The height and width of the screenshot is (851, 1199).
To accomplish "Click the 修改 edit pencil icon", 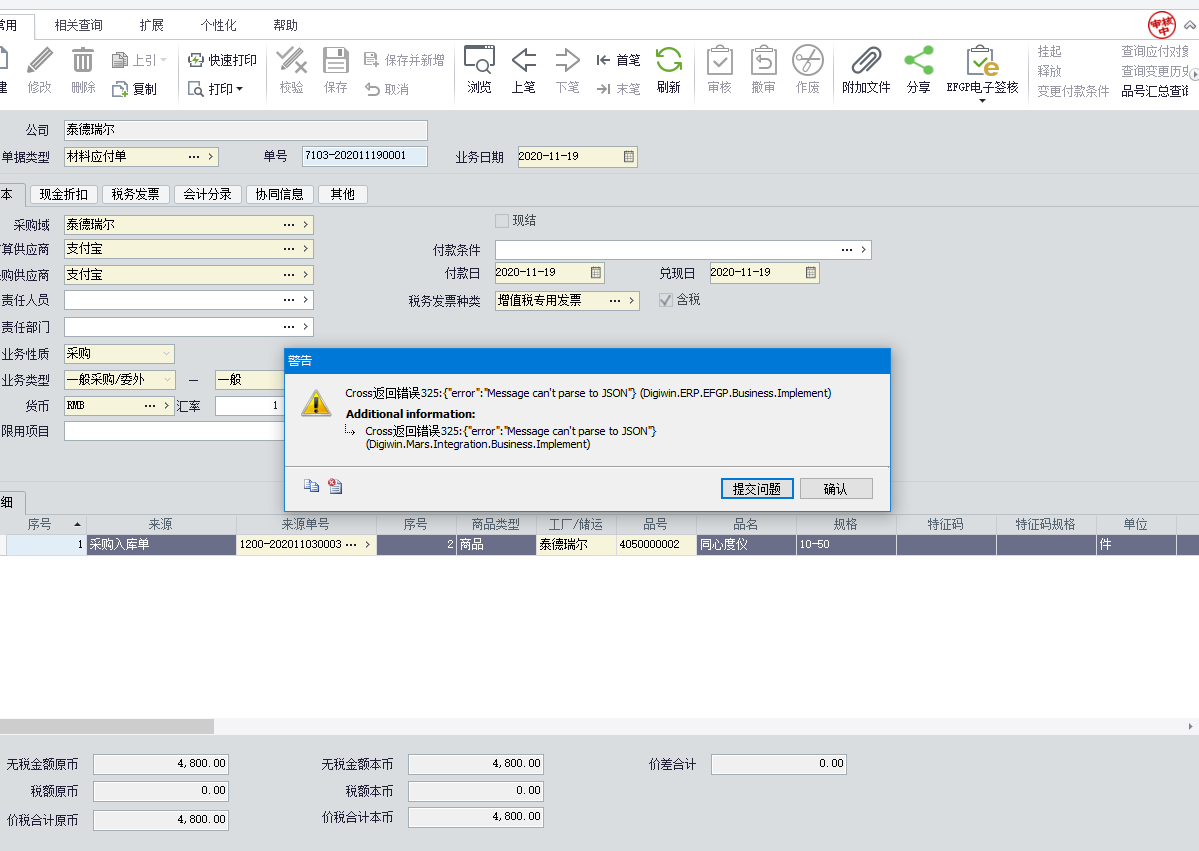I will point(40,60).
